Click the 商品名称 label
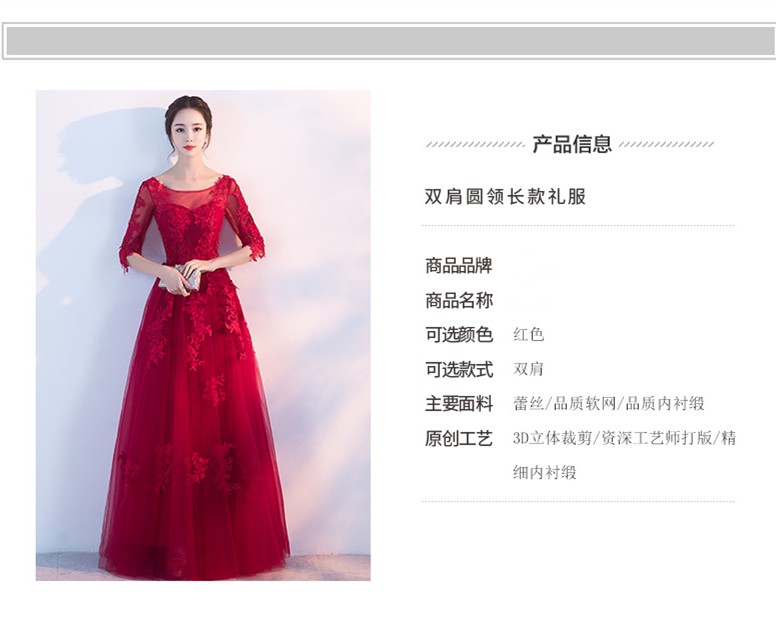Screen dimensions: 776x617 pos(459,300)
